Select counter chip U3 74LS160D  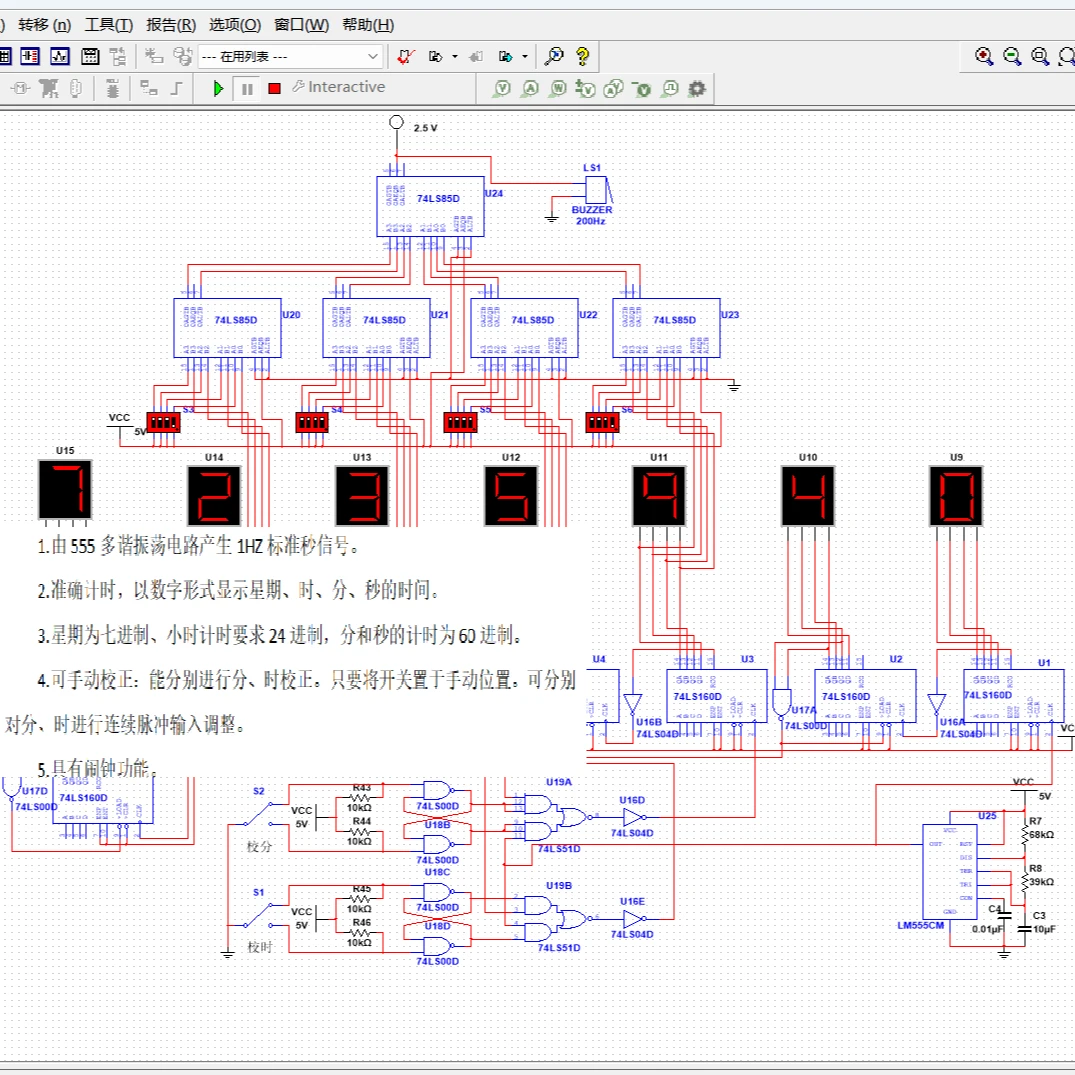pyautogui.click(x=717, y=696)
